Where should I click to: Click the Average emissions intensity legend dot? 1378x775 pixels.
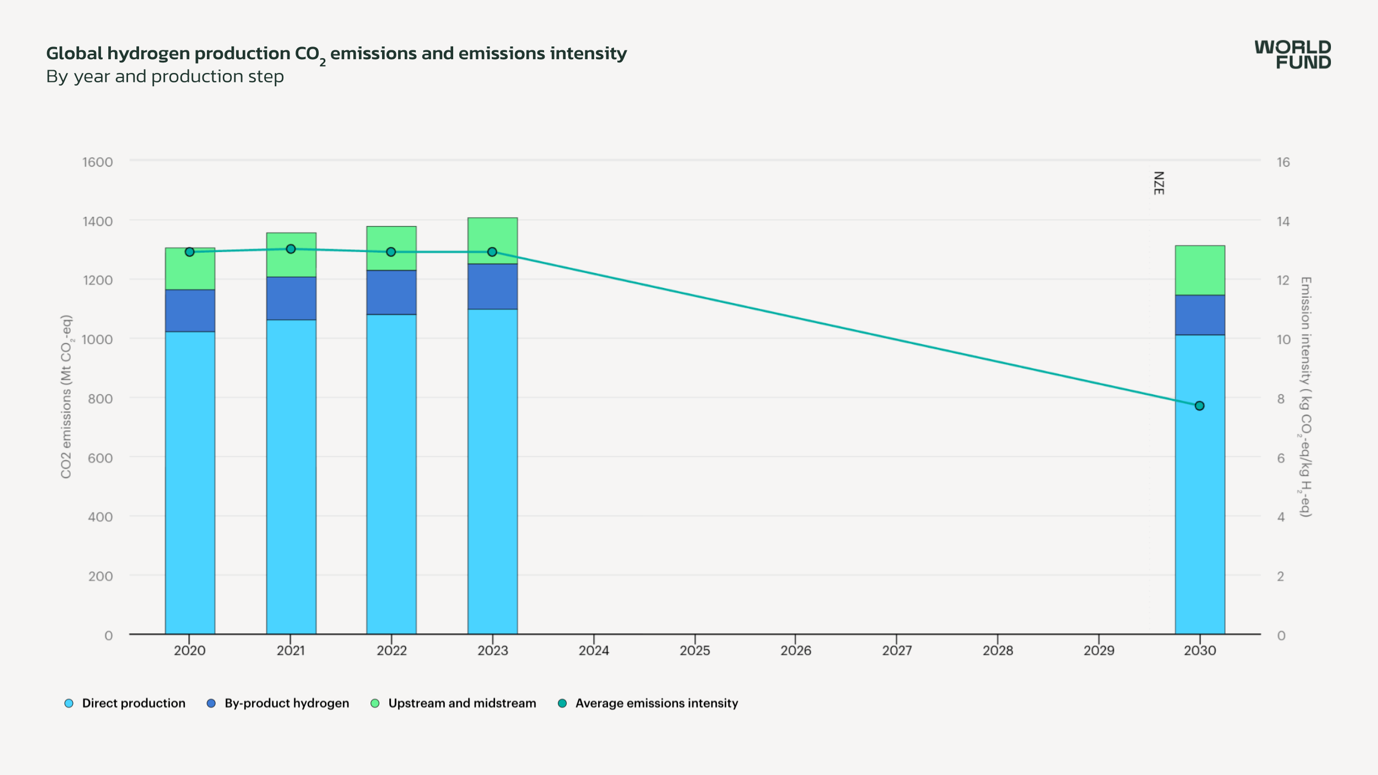coord(561,703)
